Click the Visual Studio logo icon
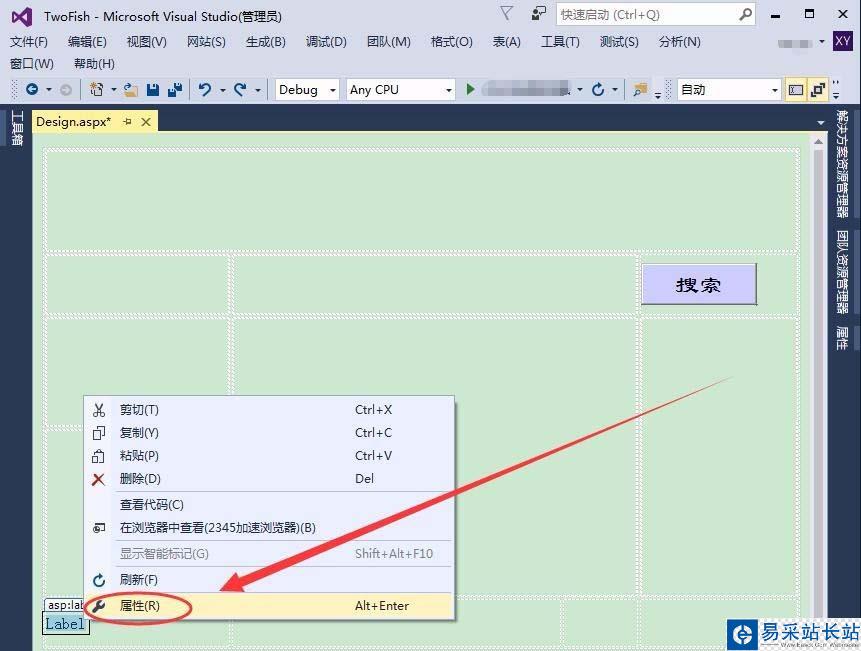Viewport: 861px width, 651px height. (22, 16)
